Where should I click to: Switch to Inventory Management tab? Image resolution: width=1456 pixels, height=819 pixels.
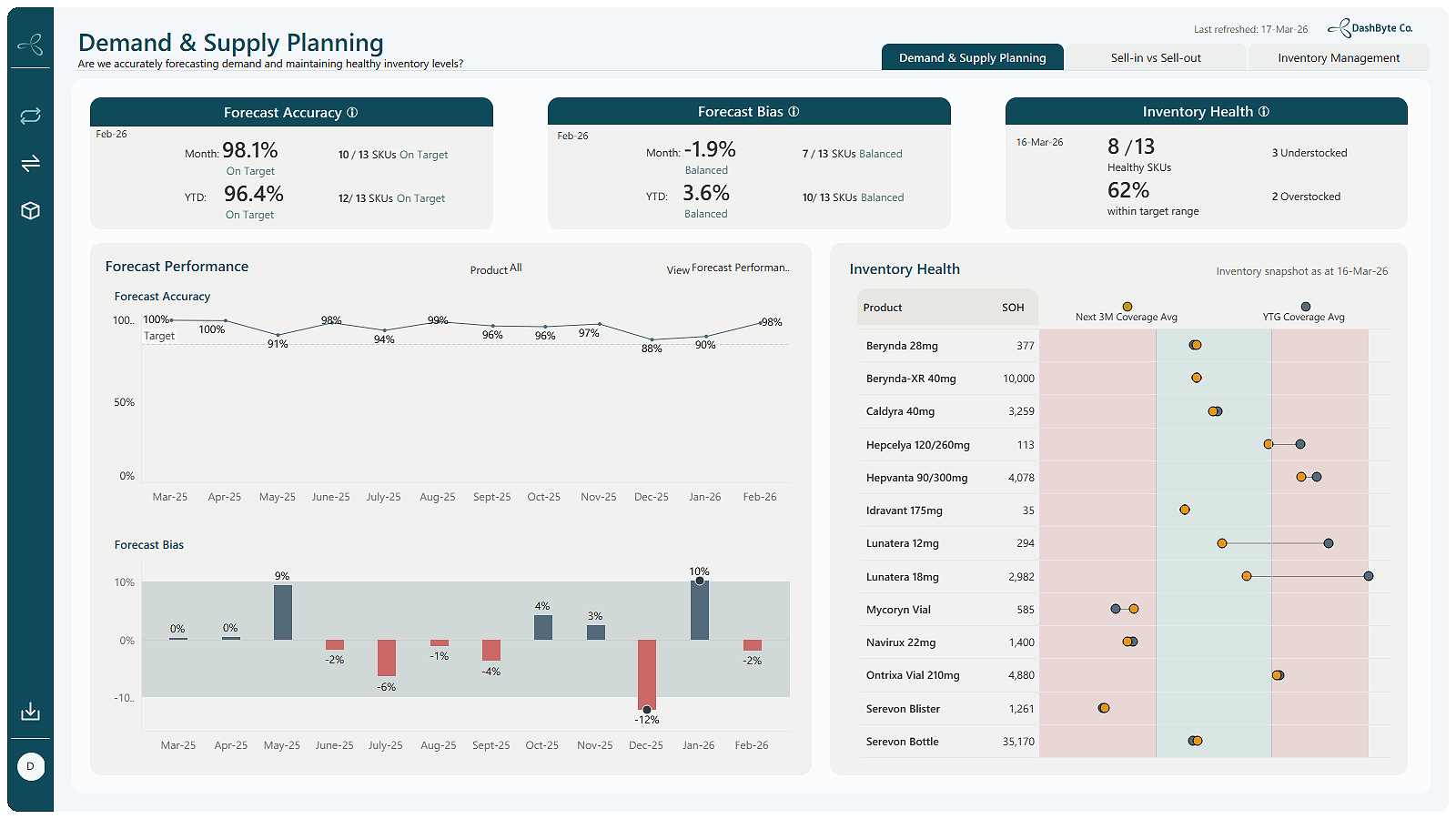[x=1339, y=57]
